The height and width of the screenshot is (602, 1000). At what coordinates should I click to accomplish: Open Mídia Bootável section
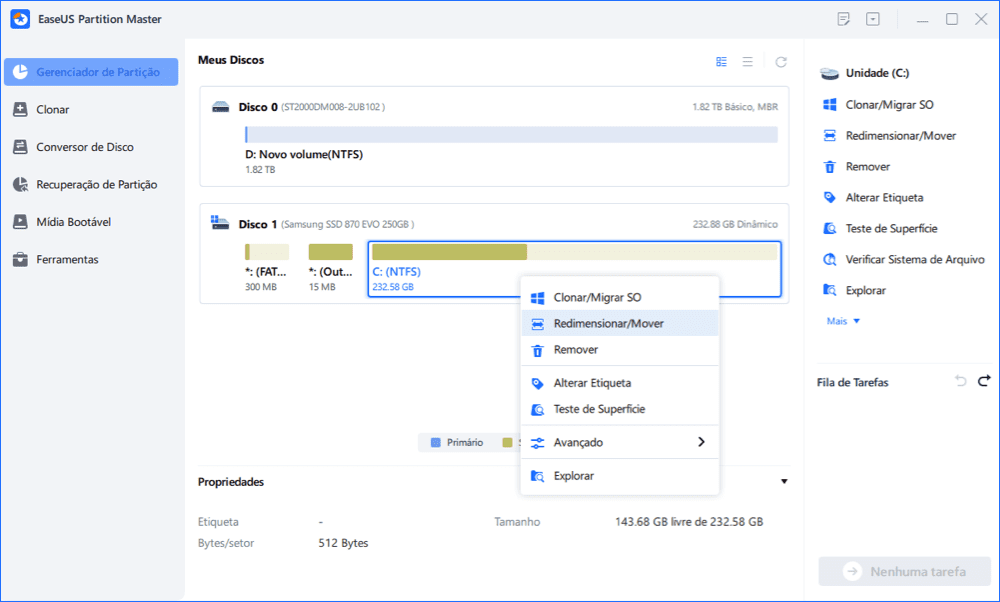point(62,222)
